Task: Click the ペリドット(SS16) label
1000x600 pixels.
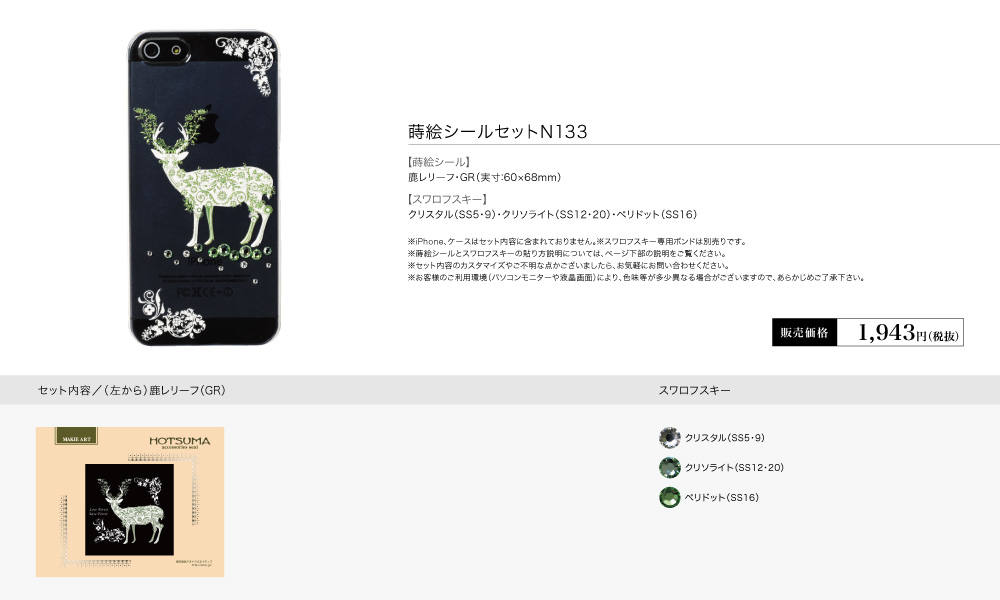Action: (721, 497)
